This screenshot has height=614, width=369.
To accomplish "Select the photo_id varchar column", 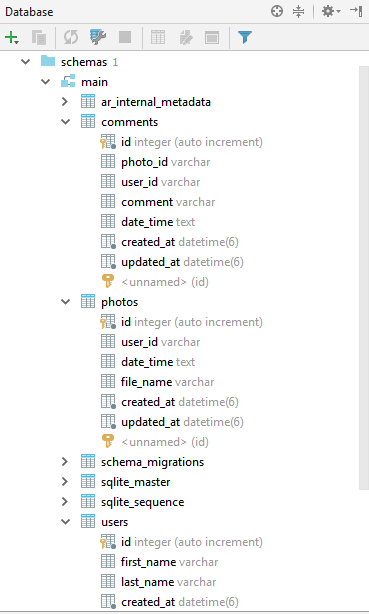I will [x=165, y=162].
